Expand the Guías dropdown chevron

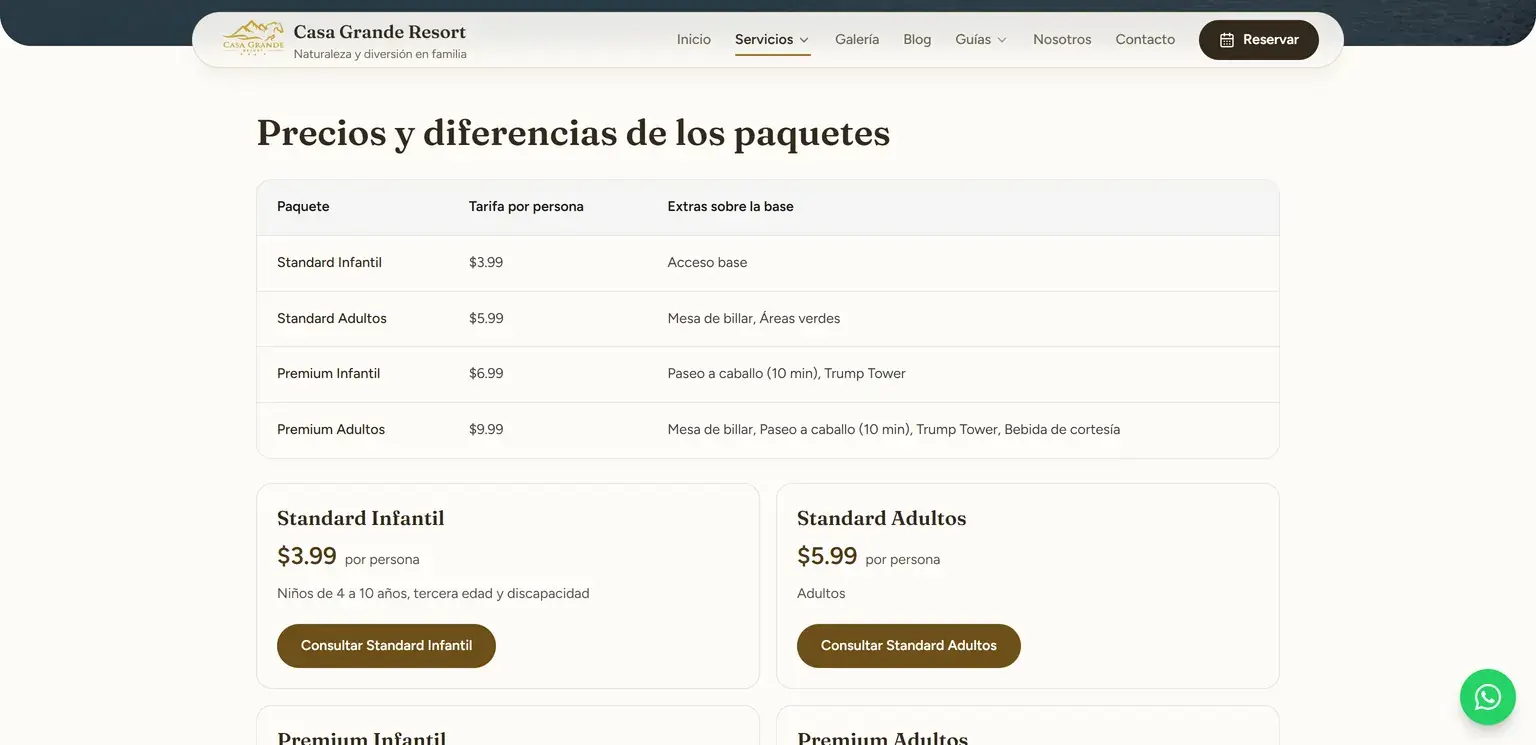(x=1001, y=40)
